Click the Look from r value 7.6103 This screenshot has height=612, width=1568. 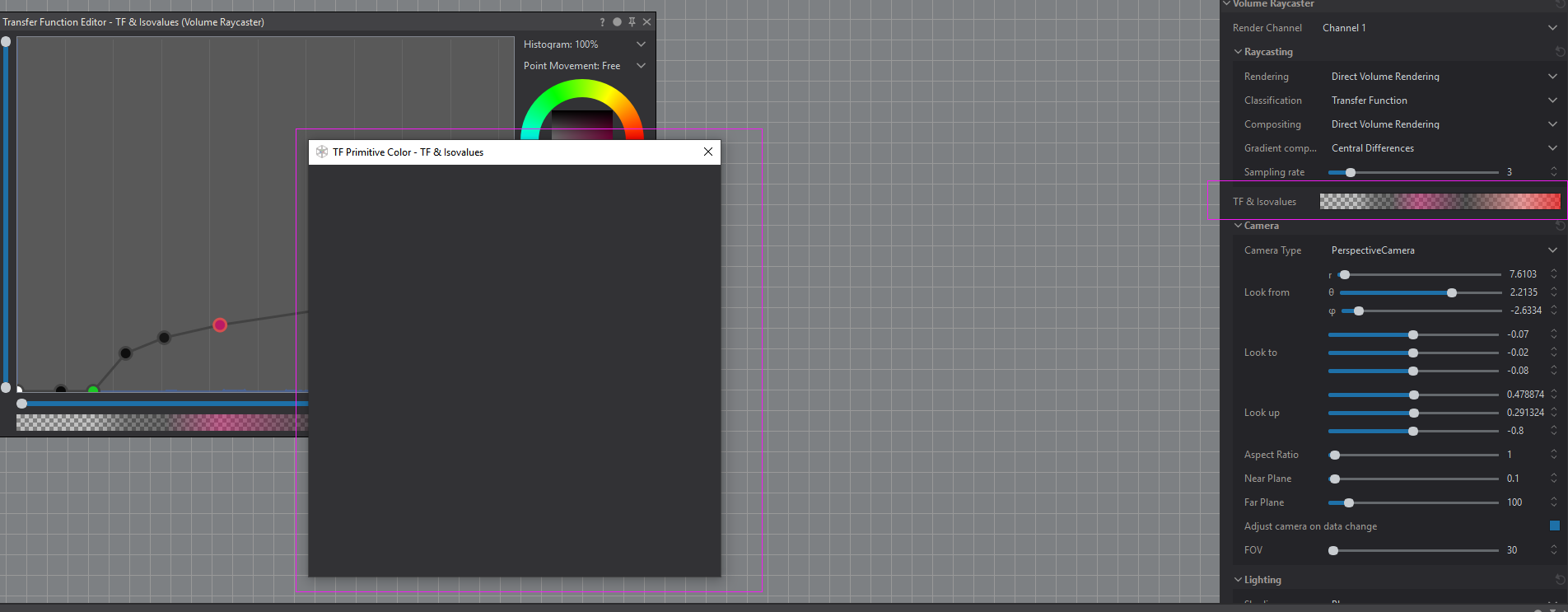tap(1523, 274)
